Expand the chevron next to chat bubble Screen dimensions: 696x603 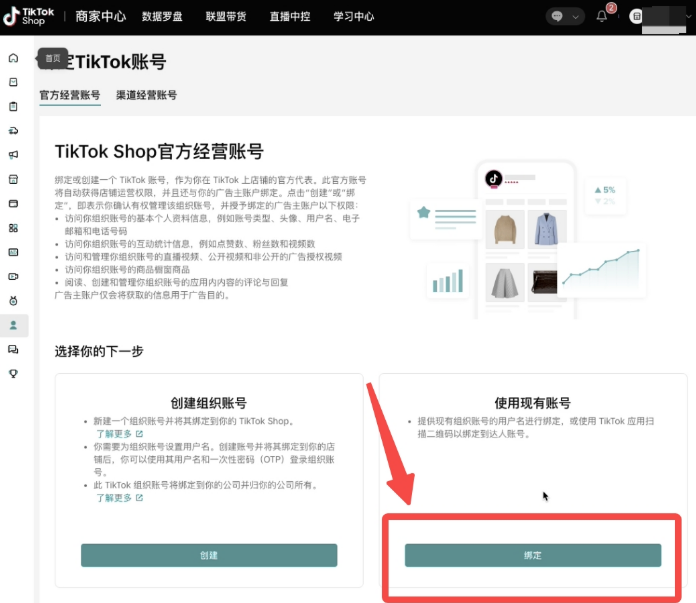[x=575, y=17]
